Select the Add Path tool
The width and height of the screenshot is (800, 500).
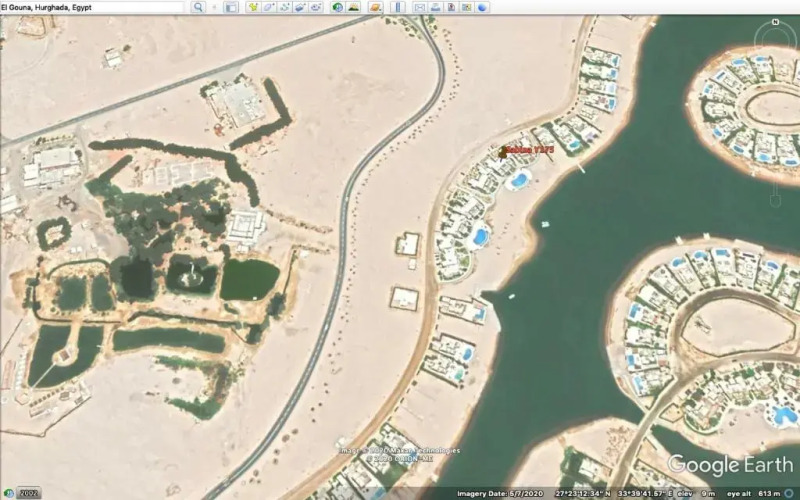285,7
